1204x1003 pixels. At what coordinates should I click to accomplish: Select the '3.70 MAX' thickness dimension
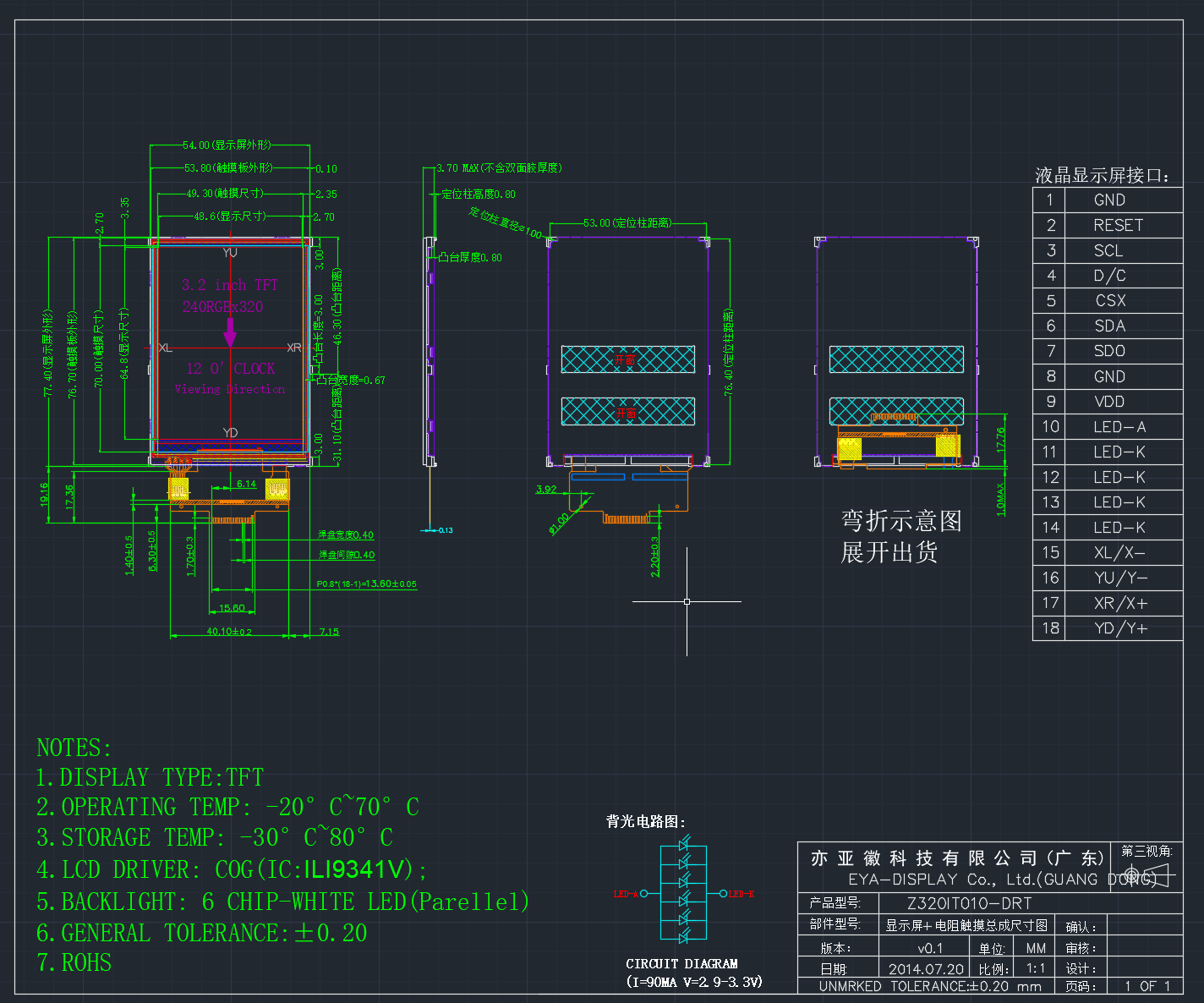tap(499, 168)
